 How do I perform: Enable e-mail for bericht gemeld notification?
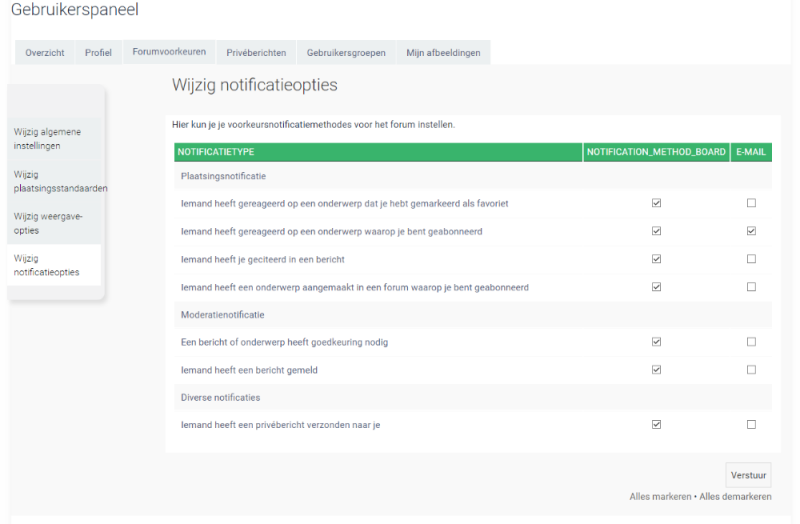pyautogui.click(x=751, y=370)
